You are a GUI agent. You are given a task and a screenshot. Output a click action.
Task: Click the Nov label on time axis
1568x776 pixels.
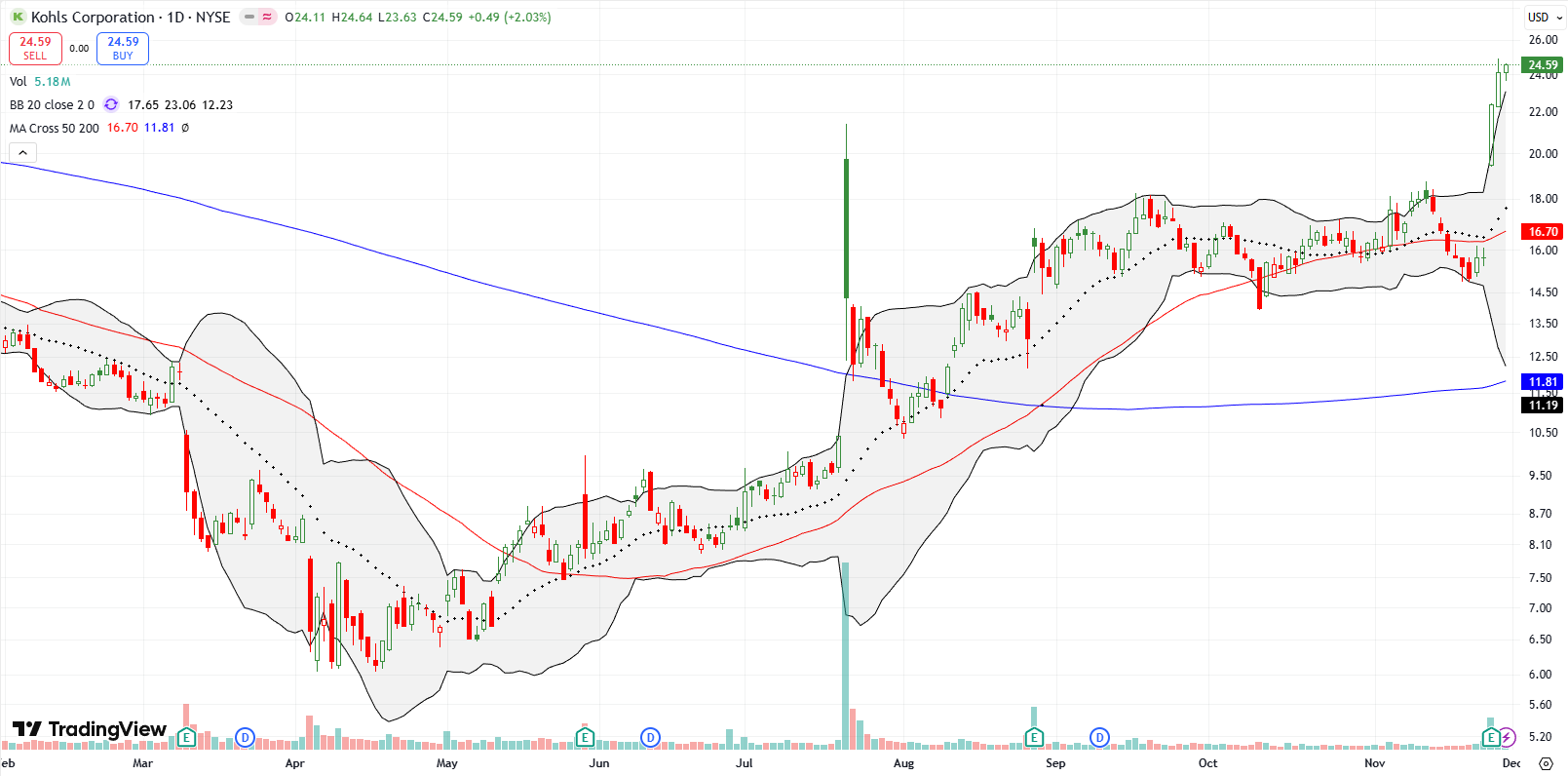pyautogui.click(x=1375, y=763)
